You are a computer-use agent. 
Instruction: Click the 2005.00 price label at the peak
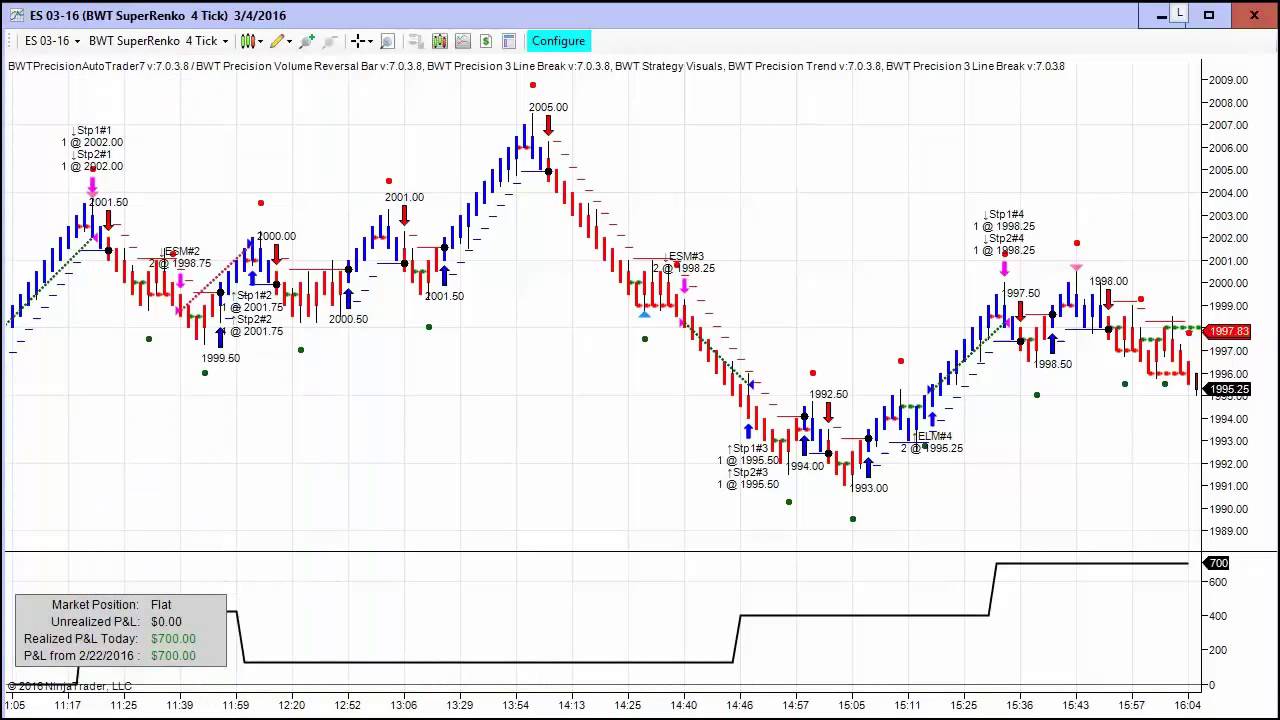click(548, 107)
